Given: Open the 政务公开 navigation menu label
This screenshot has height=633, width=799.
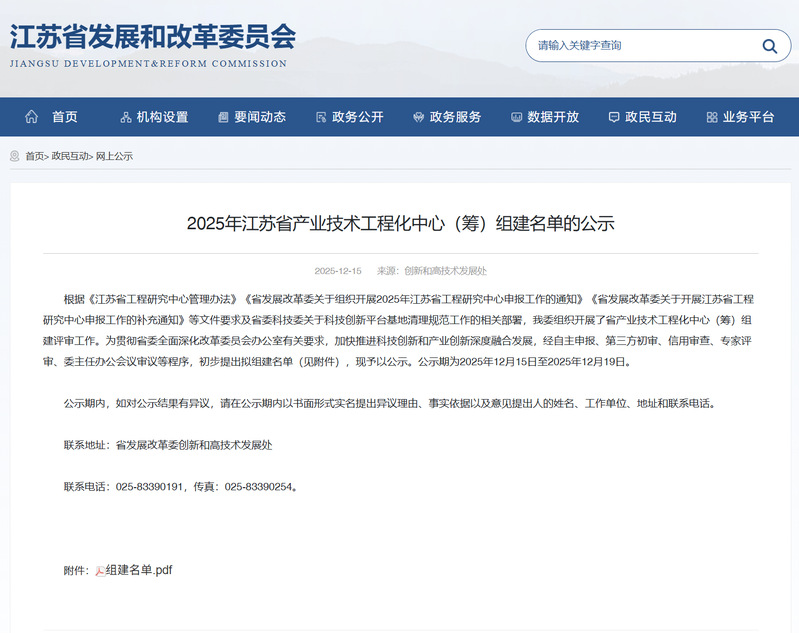Looking at the screenshot, I should click(358, 117).
